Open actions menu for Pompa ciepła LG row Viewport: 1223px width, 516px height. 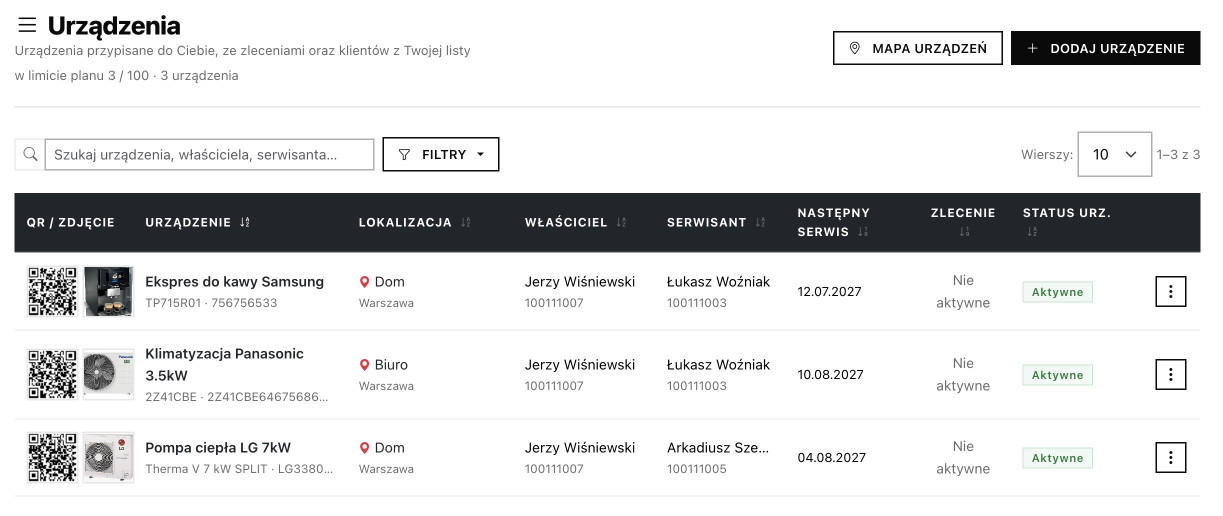1171,458
